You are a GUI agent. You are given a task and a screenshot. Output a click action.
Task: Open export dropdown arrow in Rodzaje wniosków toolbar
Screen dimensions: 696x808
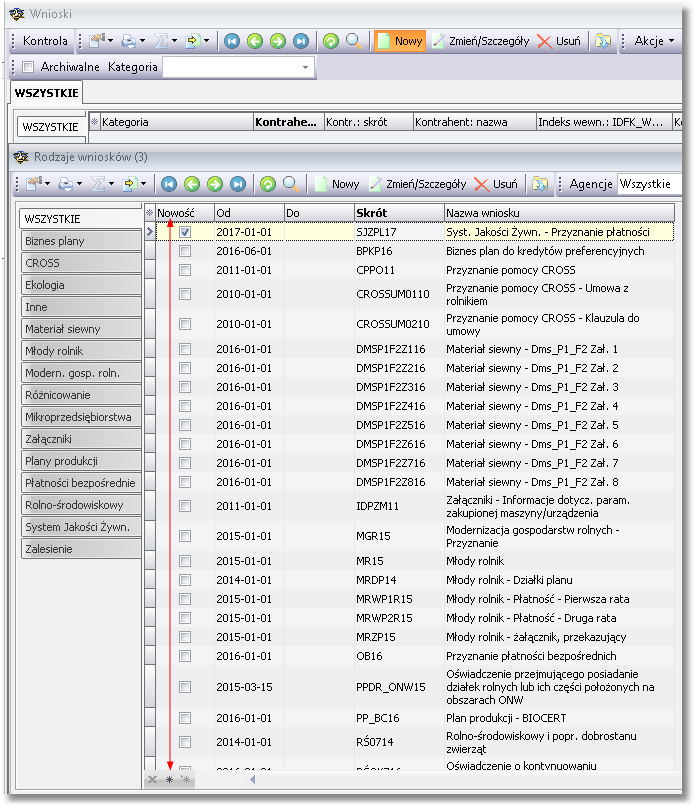click(x=143, y=184)
